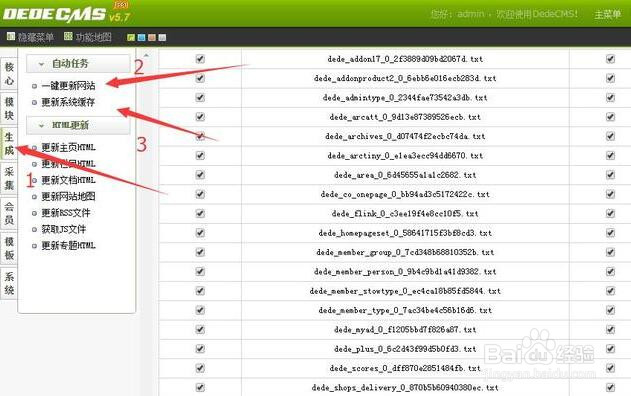Click the 功能地图 function map icon
The width and height of the screenshot is (631, 396).
pos(68,37)
